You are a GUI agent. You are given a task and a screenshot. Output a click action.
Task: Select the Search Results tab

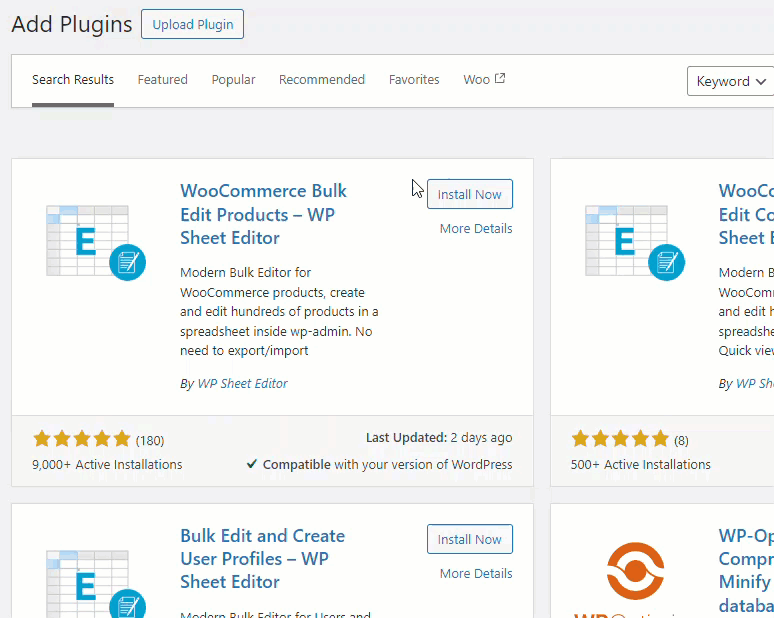pos(73,80)
